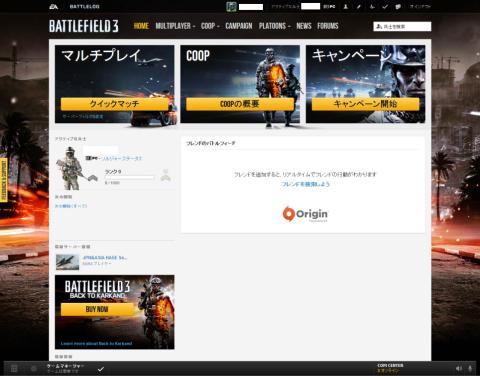The width and height of the screenshot is (480, 376).
Task: Click the Battlefield 3 logo
Action: coord(84,26)
